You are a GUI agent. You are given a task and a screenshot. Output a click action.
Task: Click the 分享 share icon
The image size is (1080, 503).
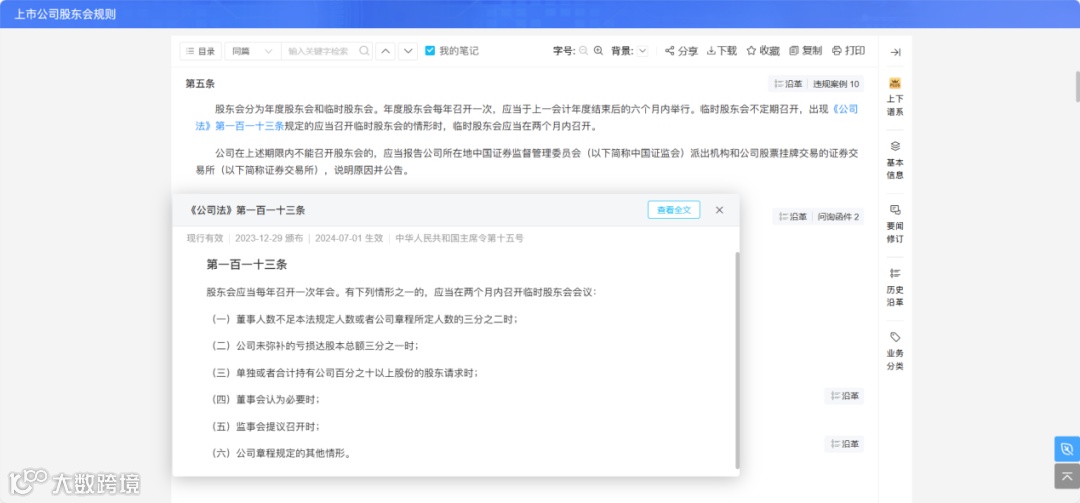[x=681, y=51]
